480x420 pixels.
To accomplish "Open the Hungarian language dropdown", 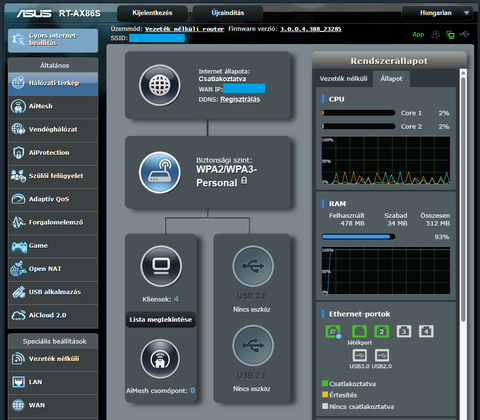I will point(438,13).
